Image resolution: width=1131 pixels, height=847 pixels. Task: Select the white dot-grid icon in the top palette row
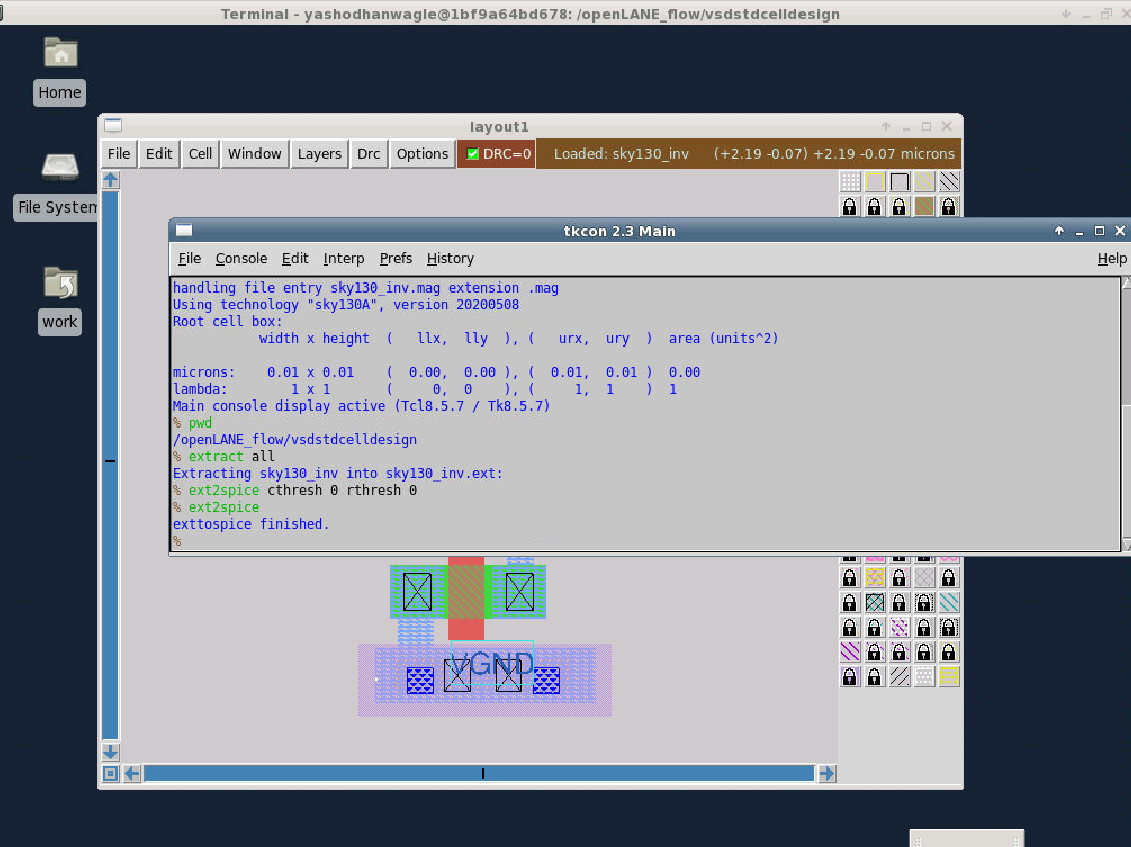tap(850, 181)
